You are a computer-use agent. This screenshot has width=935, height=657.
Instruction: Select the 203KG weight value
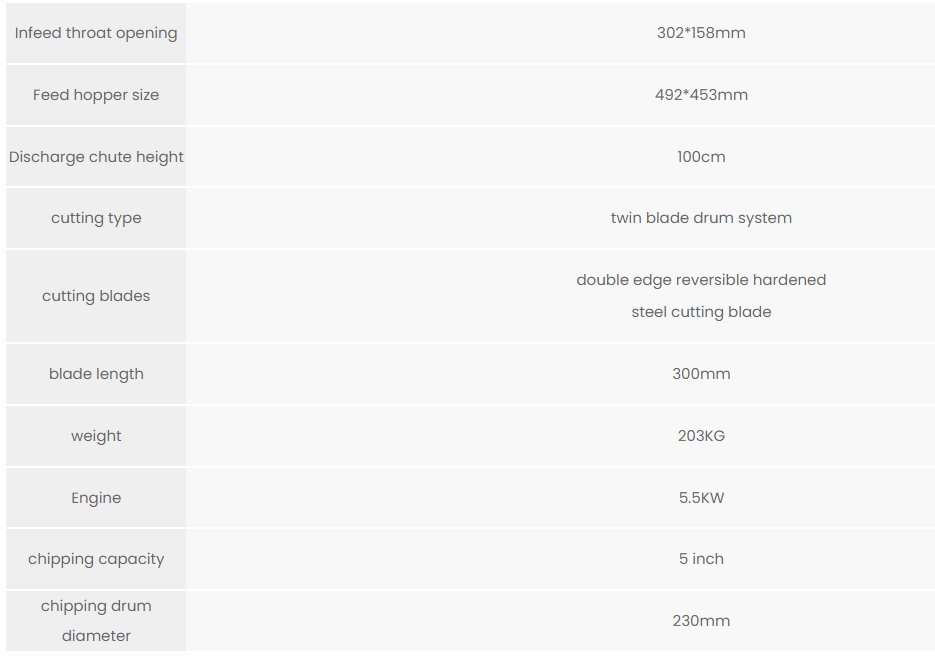[701, 436]
